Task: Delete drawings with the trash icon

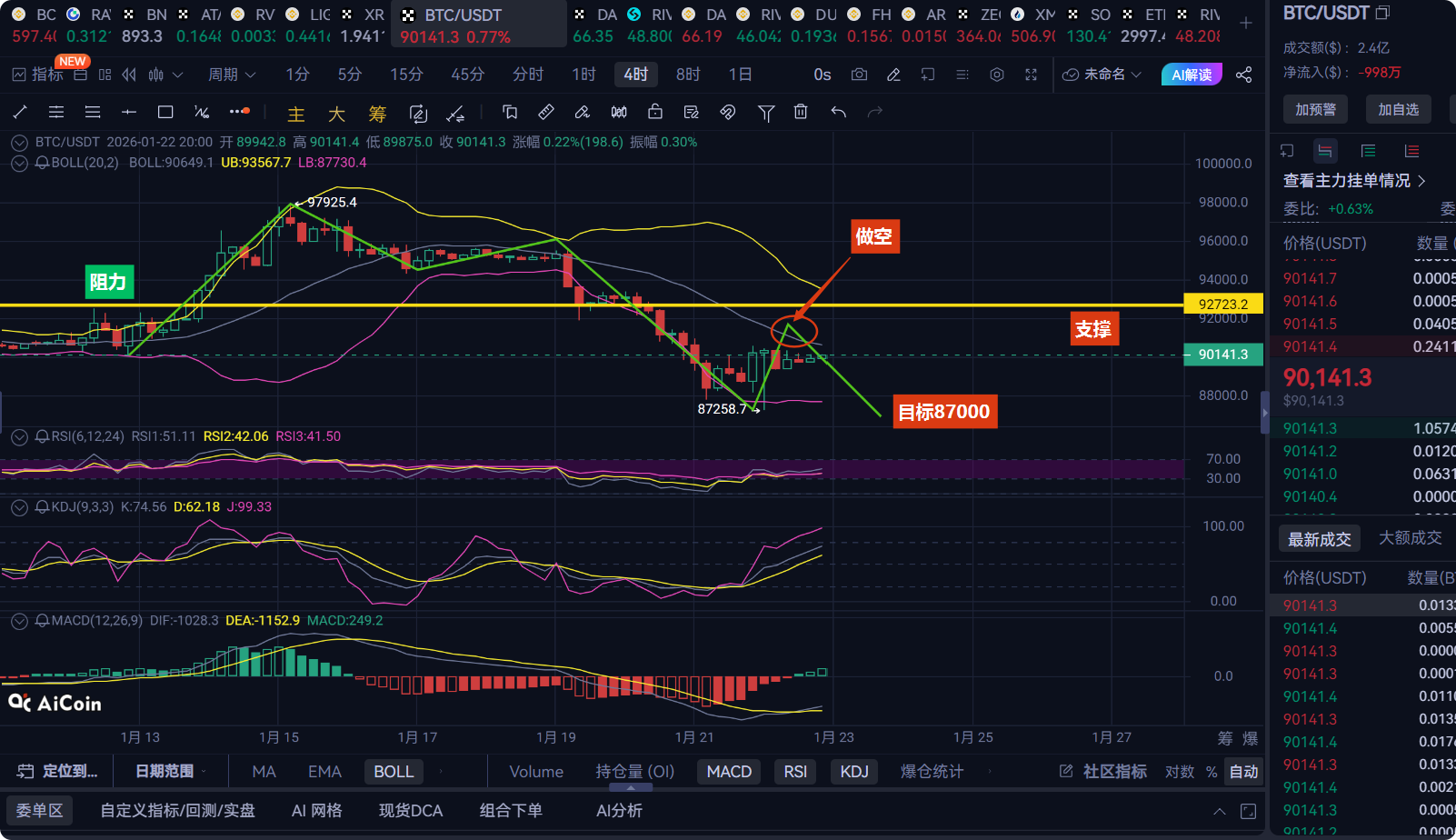Action: coord(801,112)
